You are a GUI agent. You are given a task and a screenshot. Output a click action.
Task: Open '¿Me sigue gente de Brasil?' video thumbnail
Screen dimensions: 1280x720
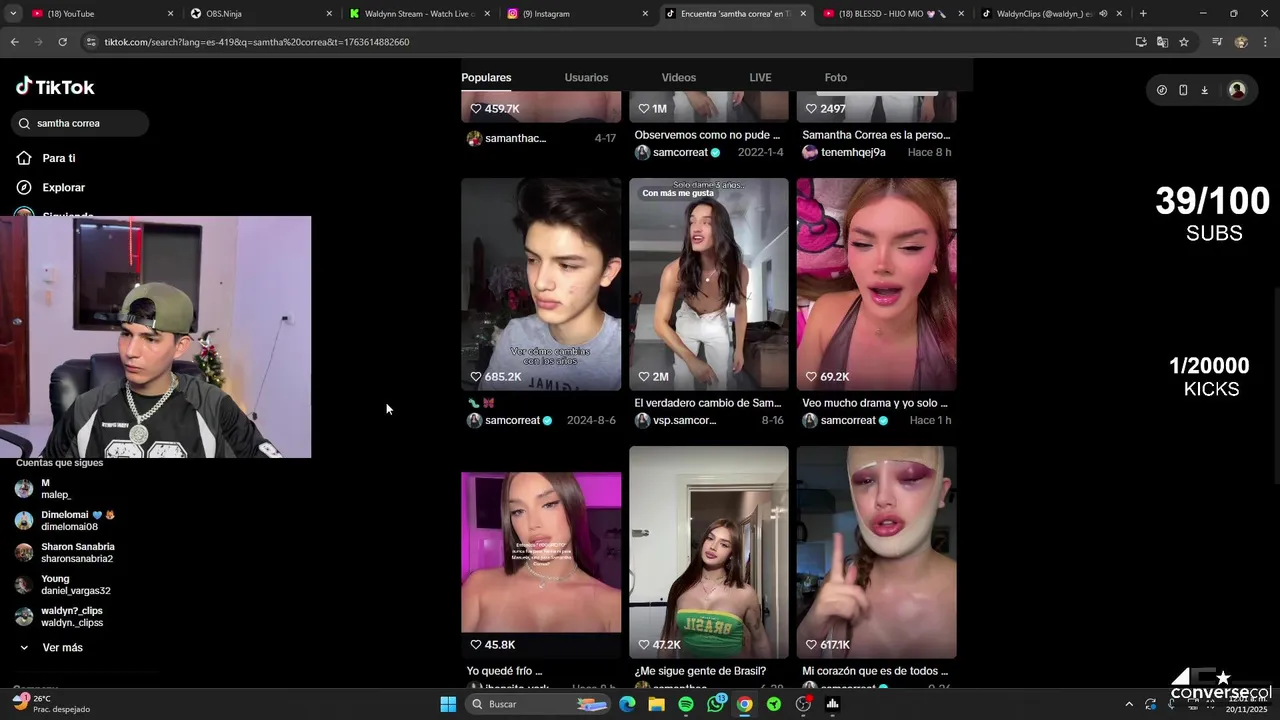(709, 552)
